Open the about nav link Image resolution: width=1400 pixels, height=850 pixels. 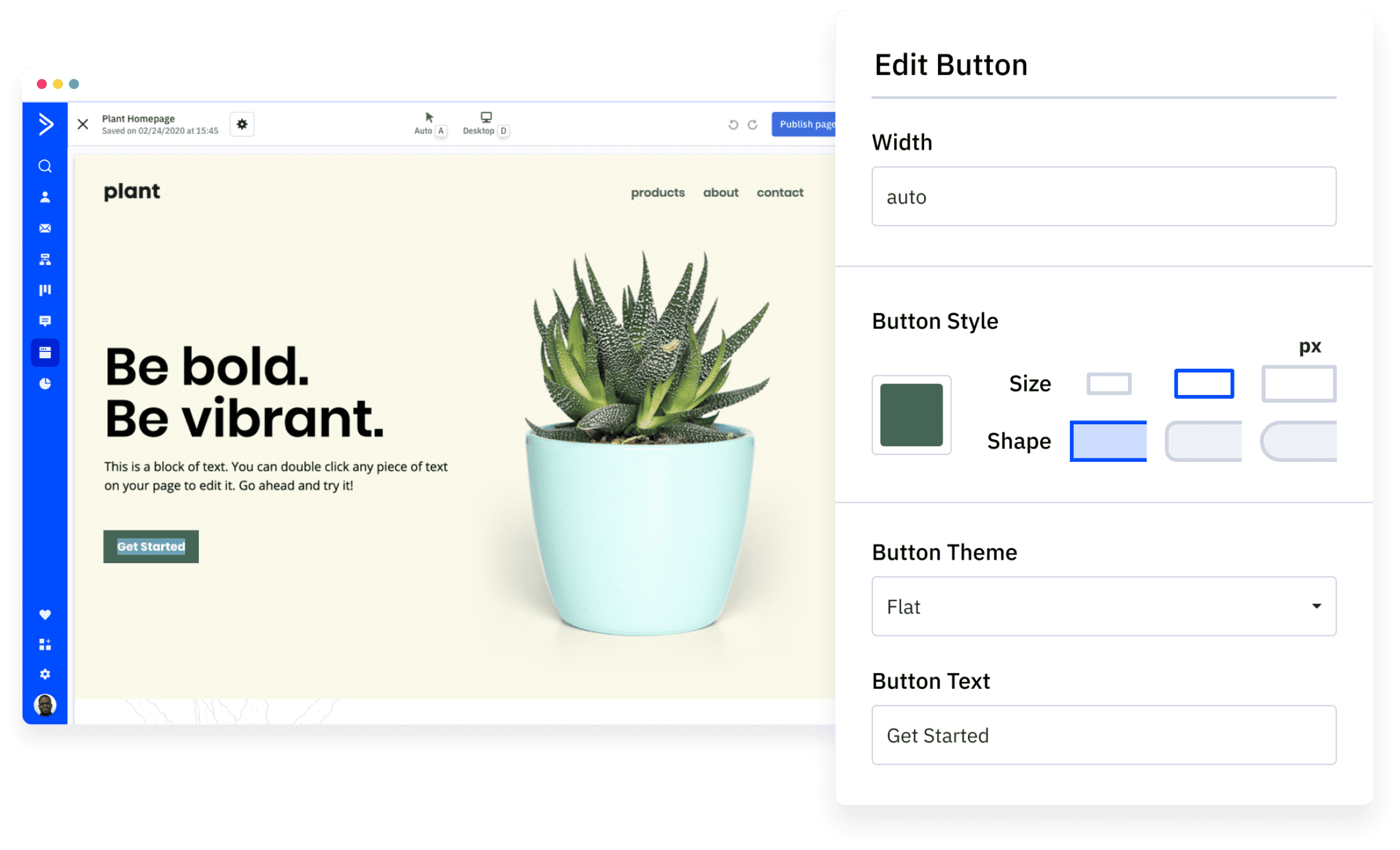(721, 193)
